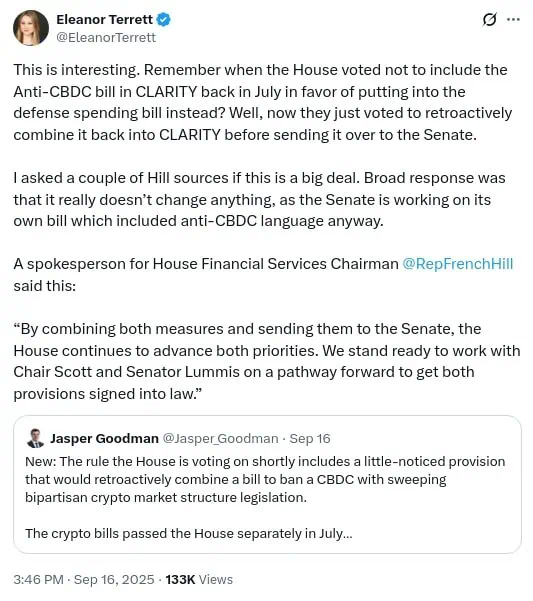Click the Sep 16 date on quoted tweet

pos(310,438)
